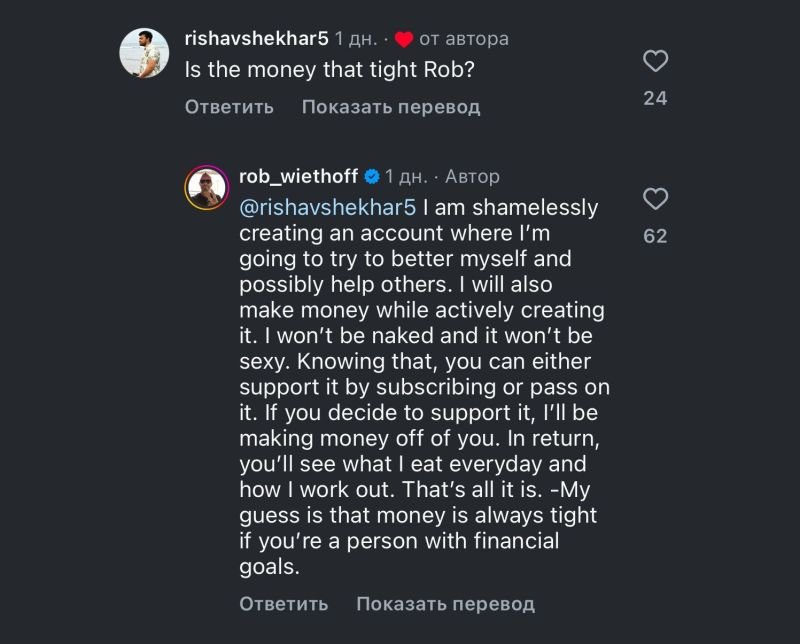Show translation of the "Is the money that tight" comment
Image resolution: width=800 pixels, height=644 pixels.
click(x=391, y=106)
